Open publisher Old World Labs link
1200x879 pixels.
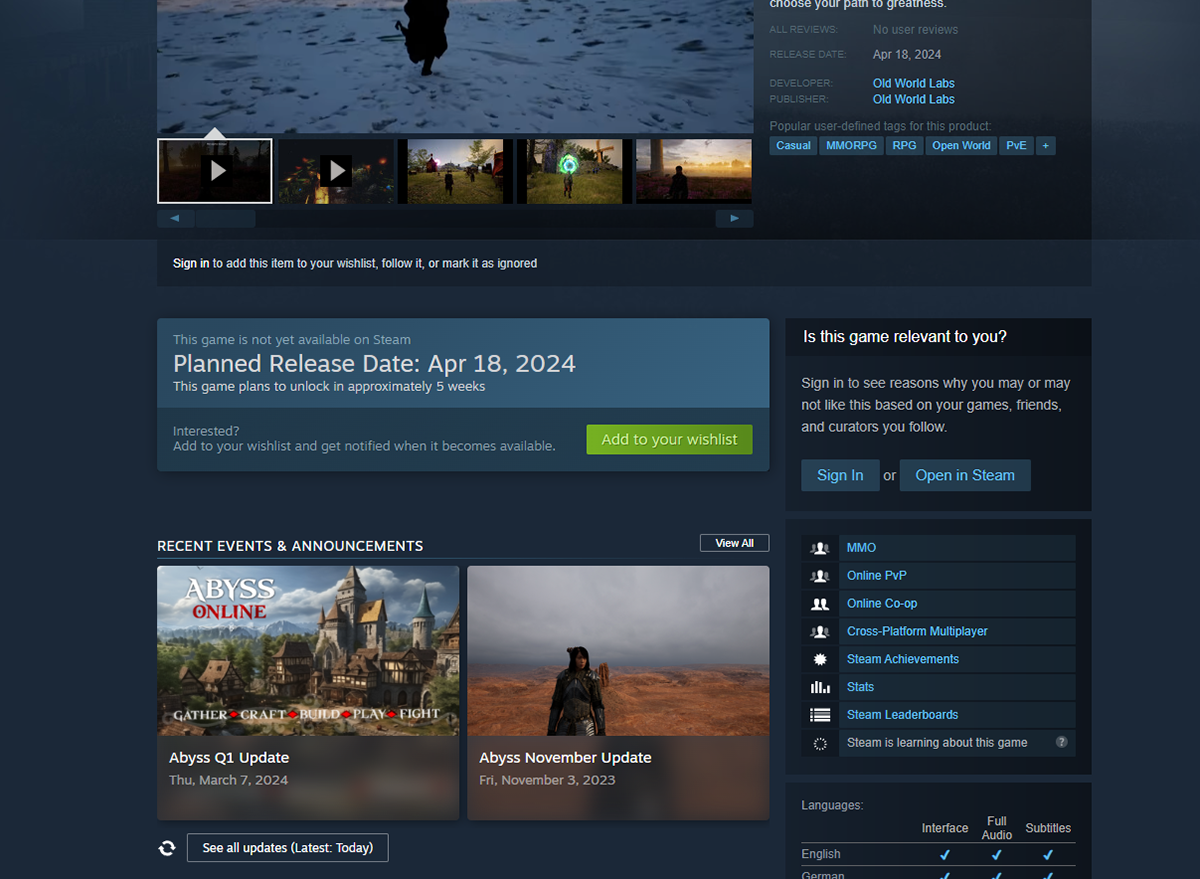point(913,99)
